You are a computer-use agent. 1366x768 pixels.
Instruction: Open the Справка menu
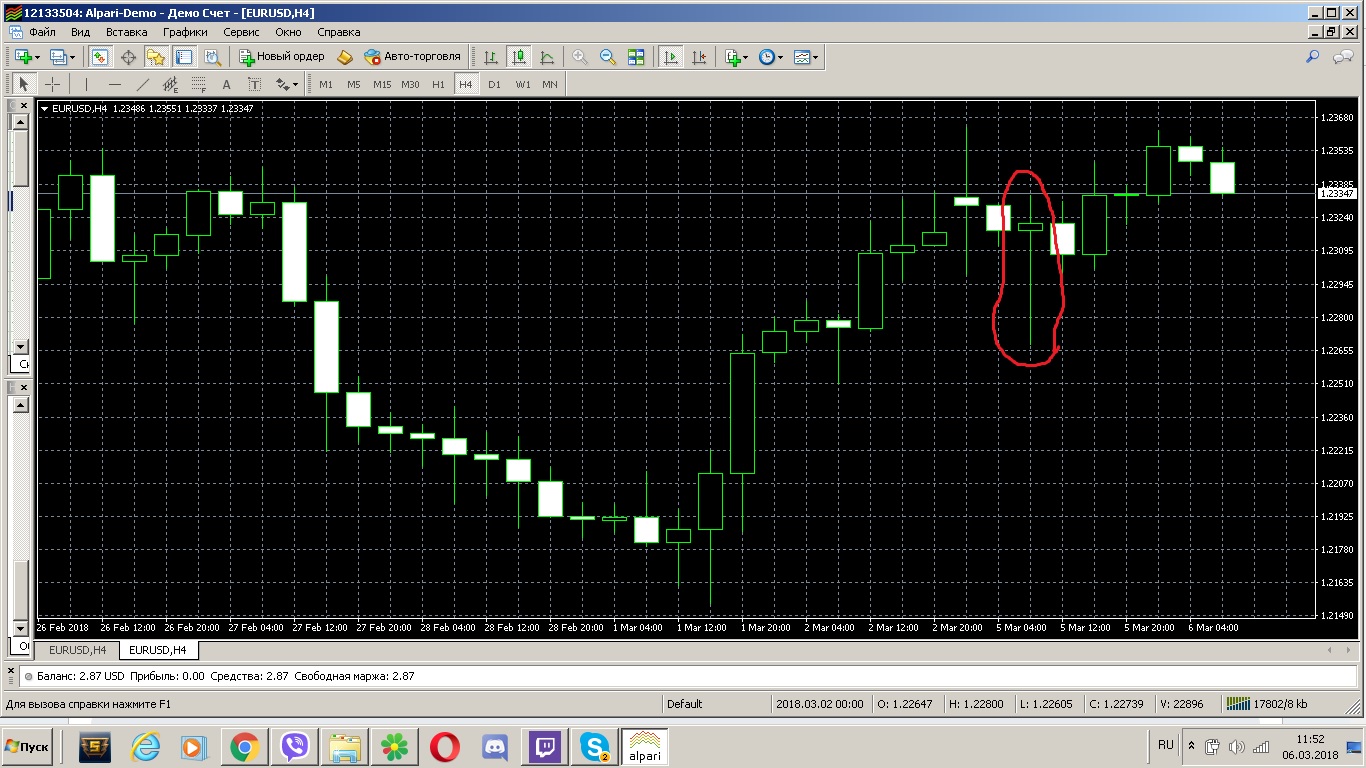(339, 31)
